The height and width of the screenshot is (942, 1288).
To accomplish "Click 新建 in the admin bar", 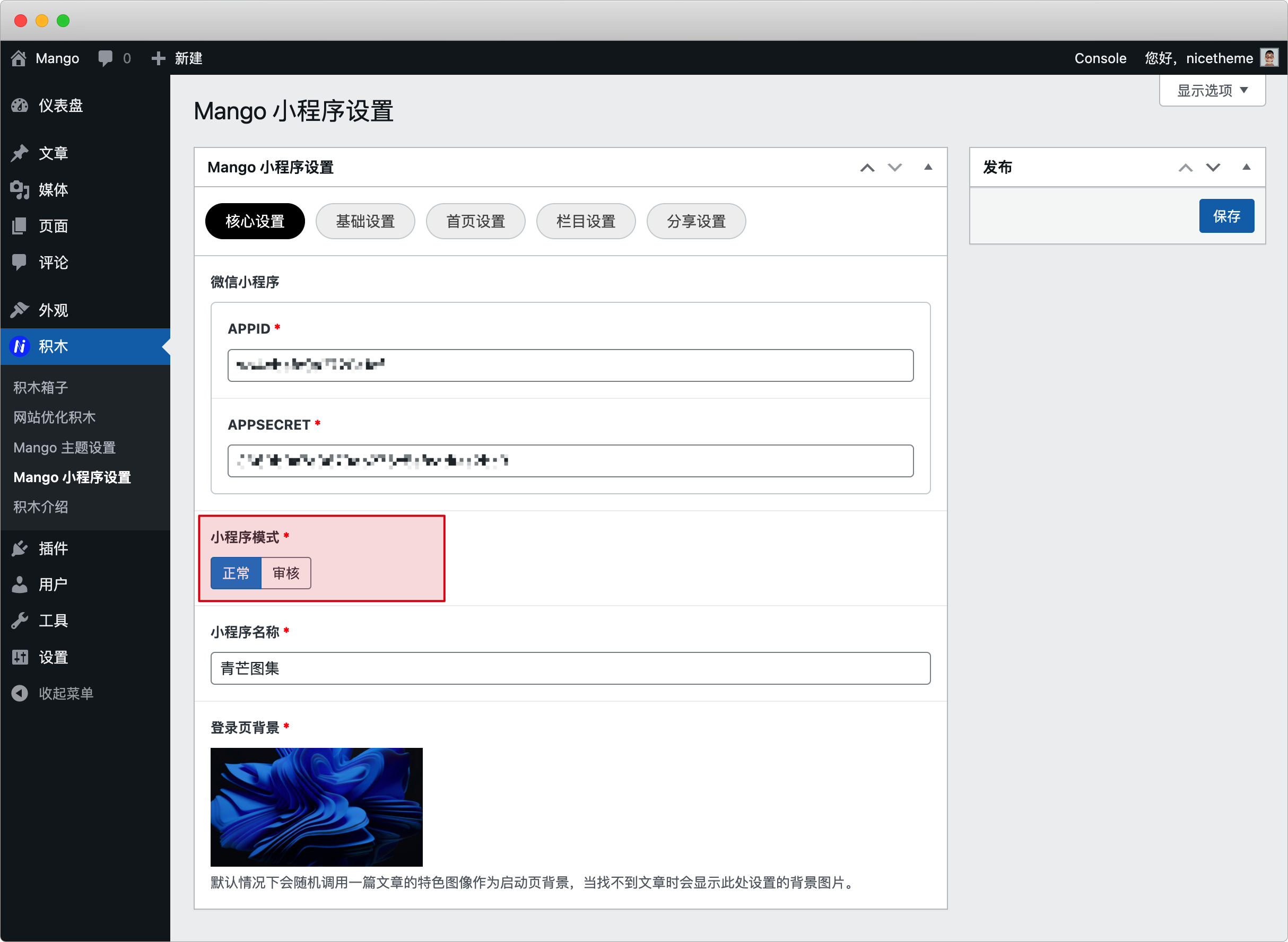I will coord(188,58).
